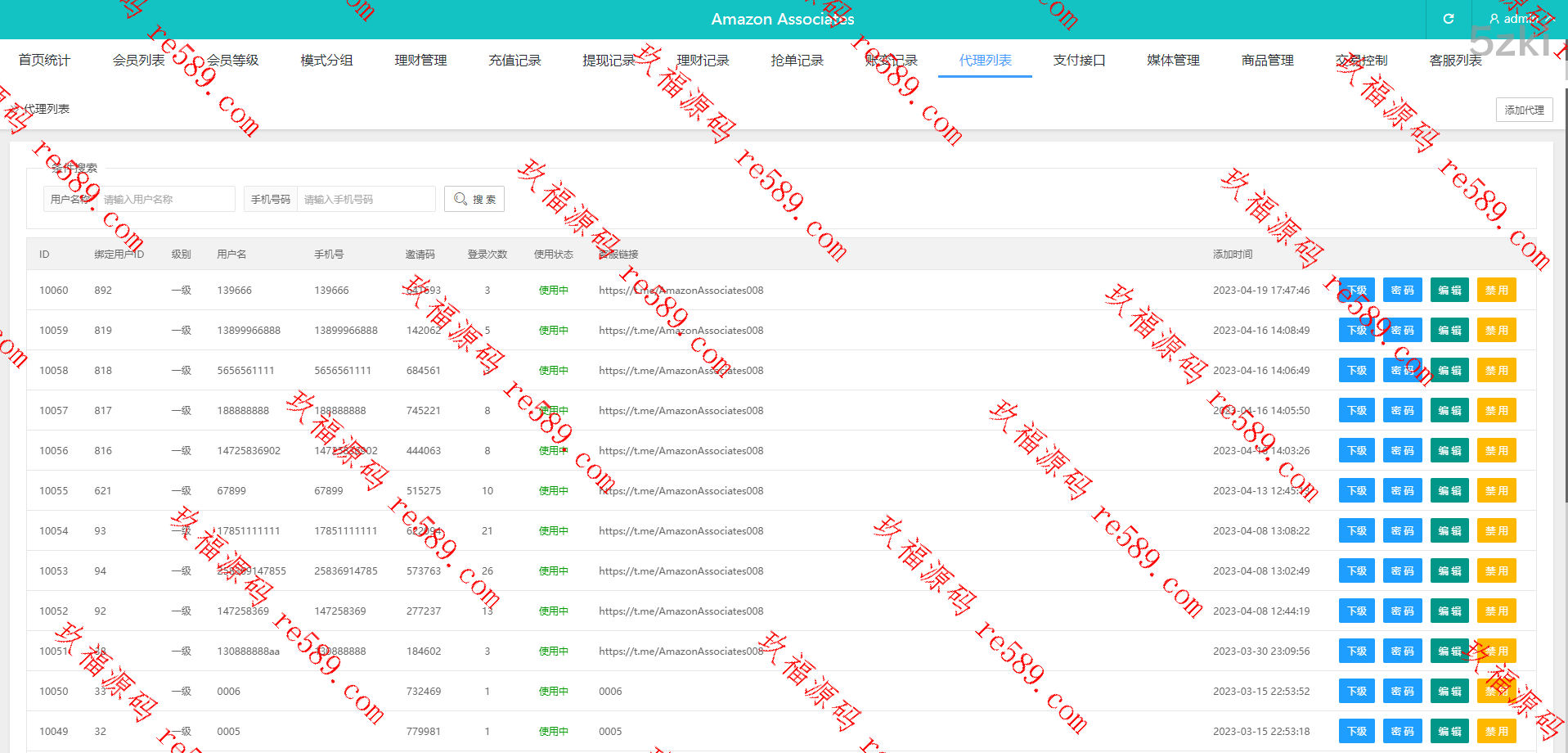Edit agent 10055 via 编辑 button
1568x753 pixels.
[1449, 491]
